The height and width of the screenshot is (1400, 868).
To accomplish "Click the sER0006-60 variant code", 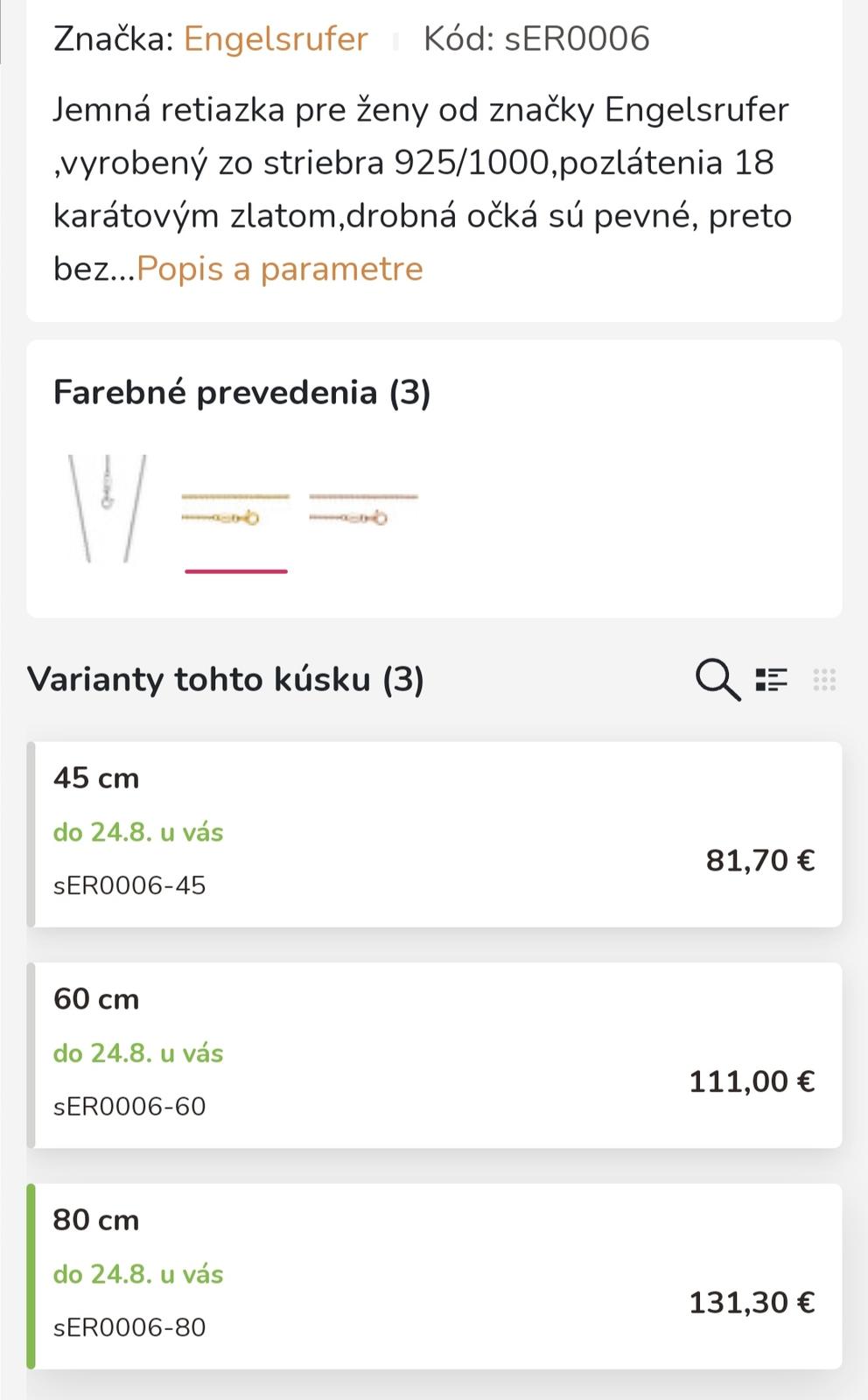I will (129, 1107).
